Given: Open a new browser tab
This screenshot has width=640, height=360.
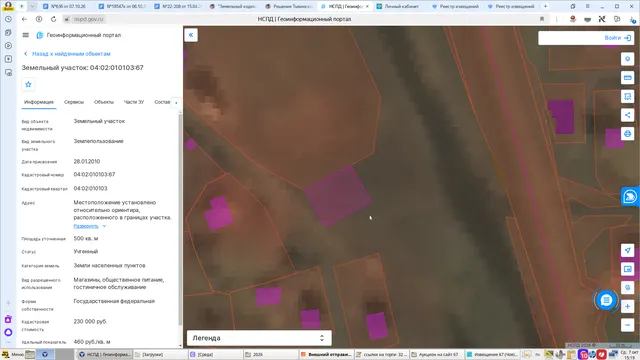Looking at the screenshot, I should click(545, 6).
